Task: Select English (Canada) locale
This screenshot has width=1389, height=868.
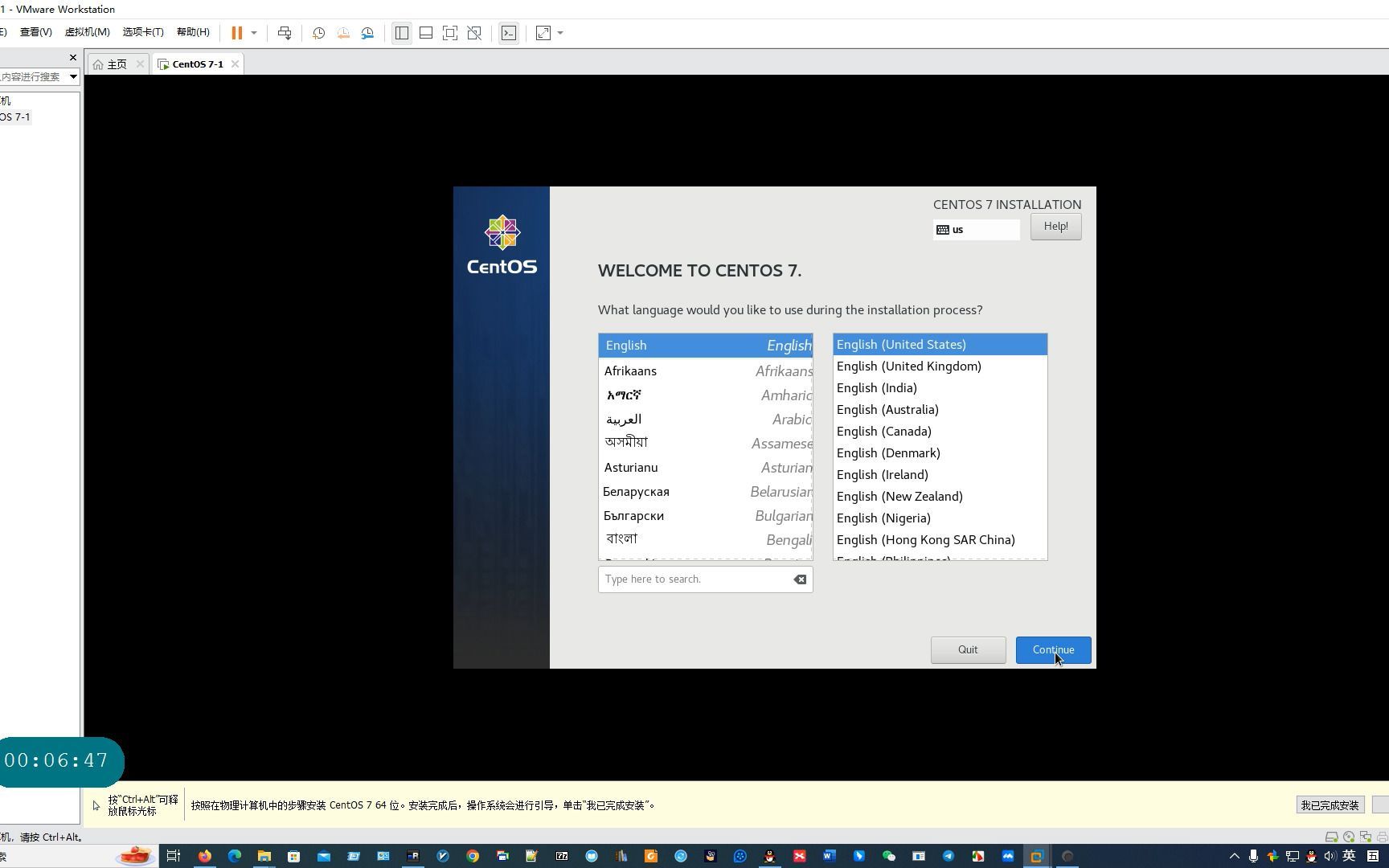Action: [x=940, y=432]
